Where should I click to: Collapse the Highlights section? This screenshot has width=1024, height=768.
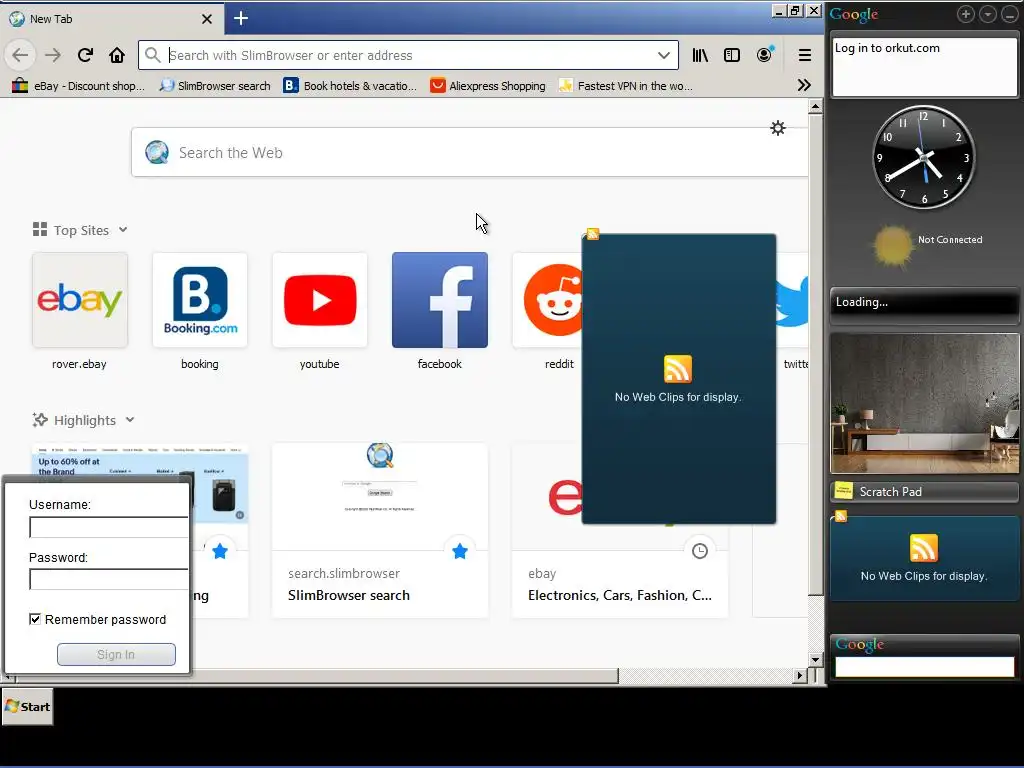click(130, 420)
